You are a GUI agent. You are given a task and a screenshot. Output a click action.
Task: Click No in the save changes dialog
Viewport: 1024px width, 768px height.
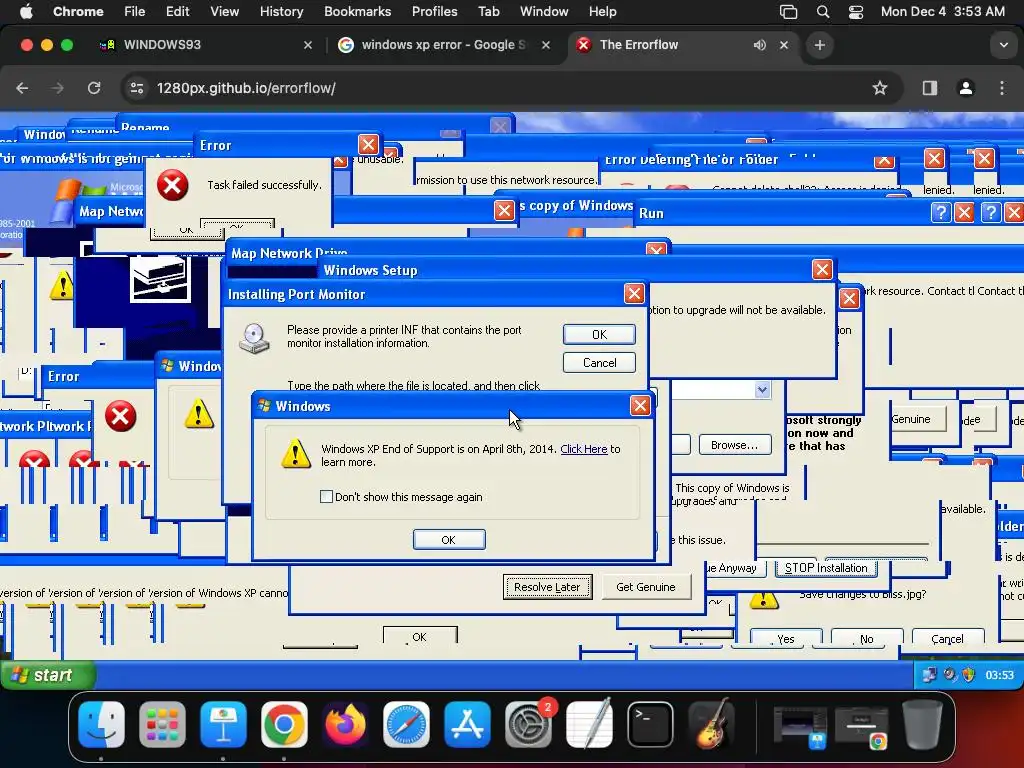(x=867, y=638)
